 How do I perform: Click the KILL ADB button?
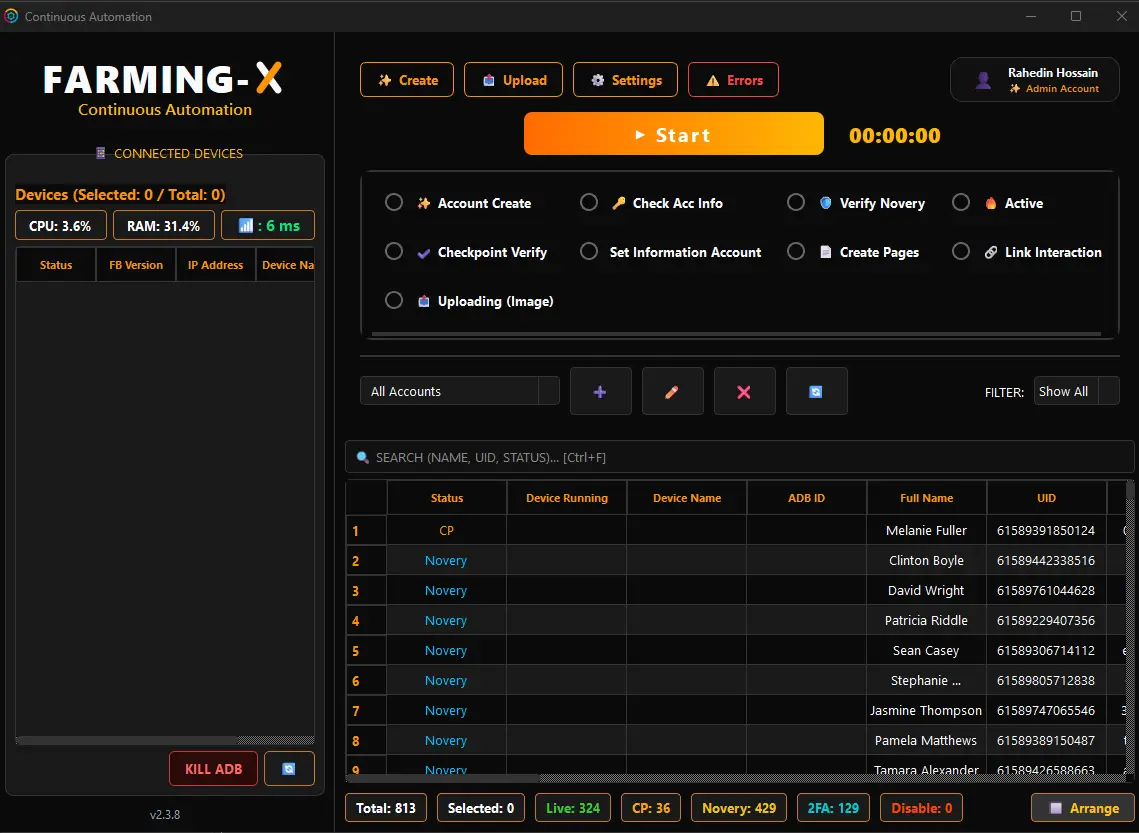tap(214, 768)
